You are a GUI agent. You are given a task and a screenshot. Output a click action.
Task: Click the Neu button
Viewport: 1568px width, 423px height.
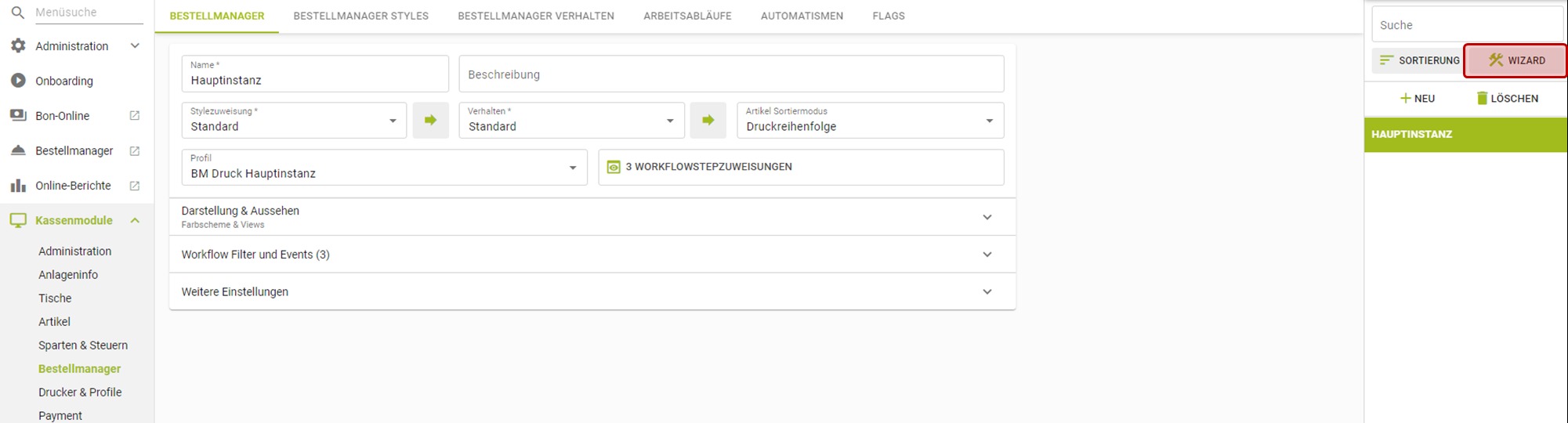point(1417,99)
